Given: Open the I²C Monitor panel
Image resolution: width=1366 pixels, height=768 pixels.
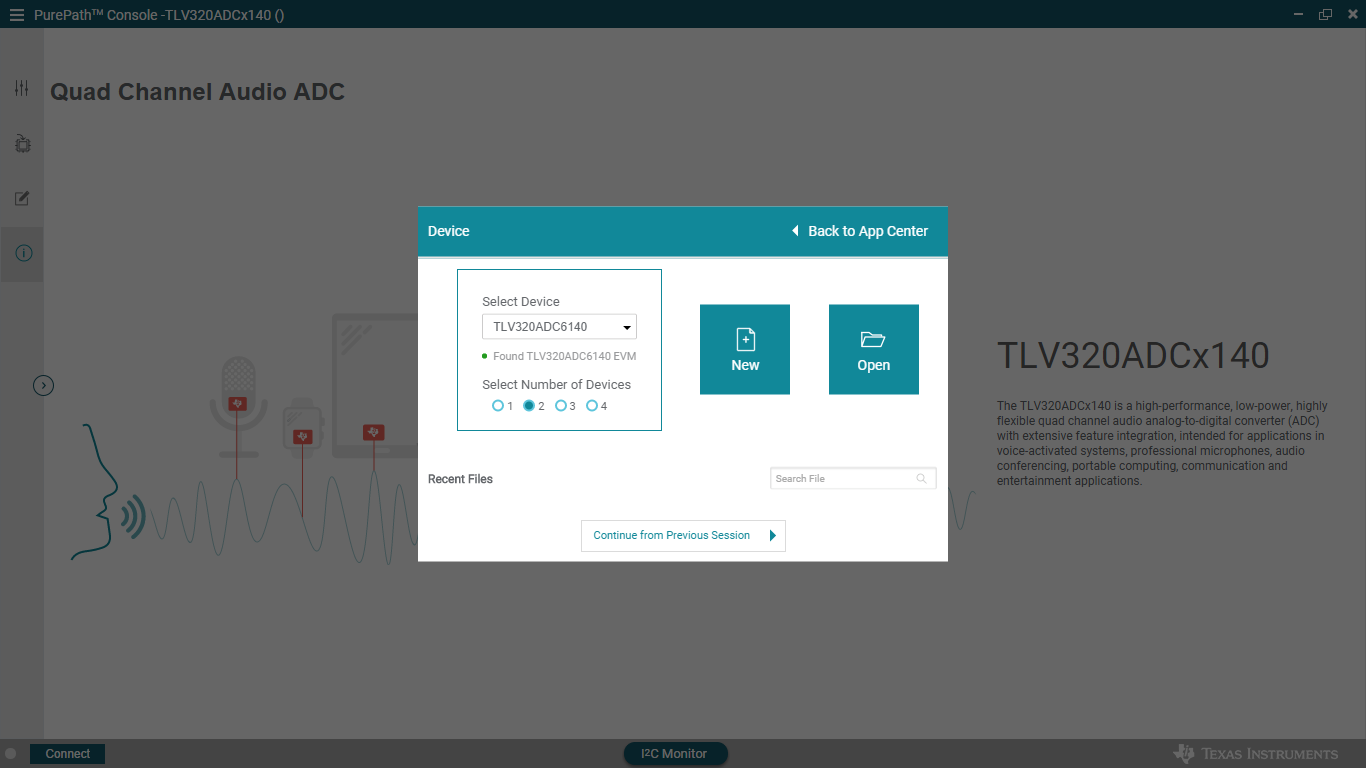Looking at the screenshot, I should tap(675, 754).
